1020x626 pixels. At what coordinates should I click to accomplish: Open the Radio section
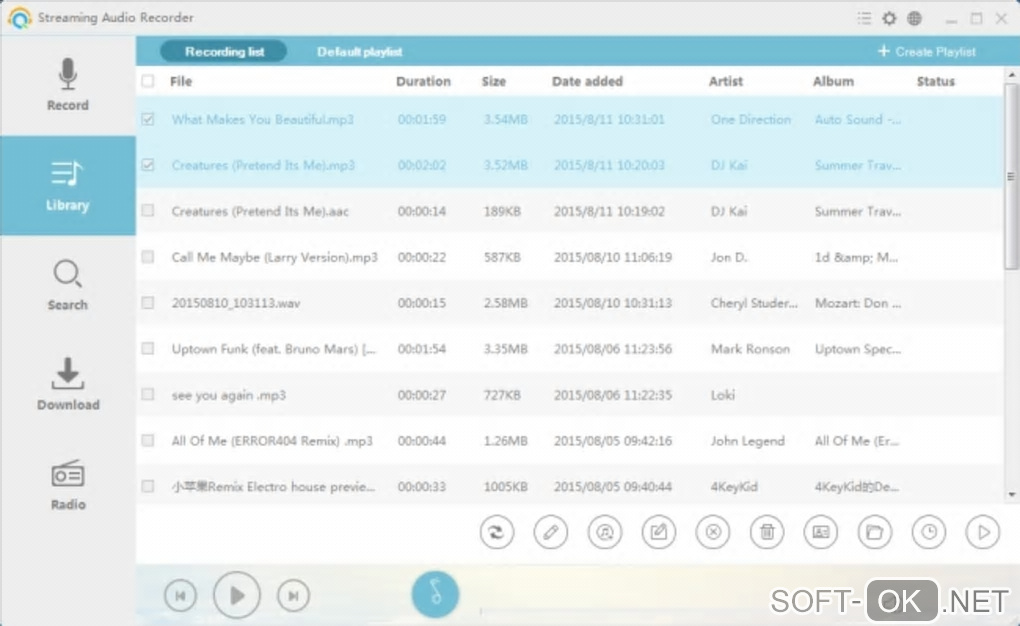(68, 485)
